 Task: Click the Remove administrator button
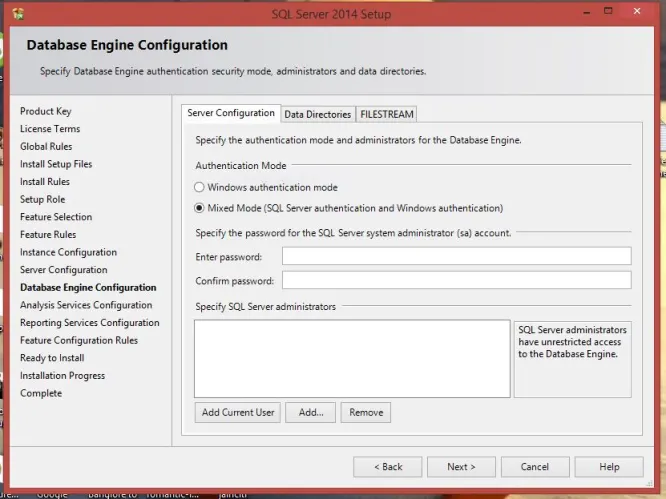click(365, 412)
